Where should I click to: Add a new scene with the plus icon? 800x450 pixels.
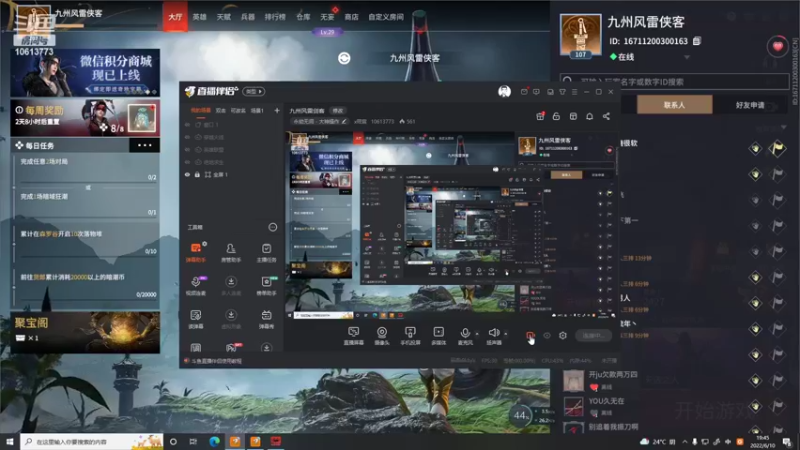(x=277, y=110)
